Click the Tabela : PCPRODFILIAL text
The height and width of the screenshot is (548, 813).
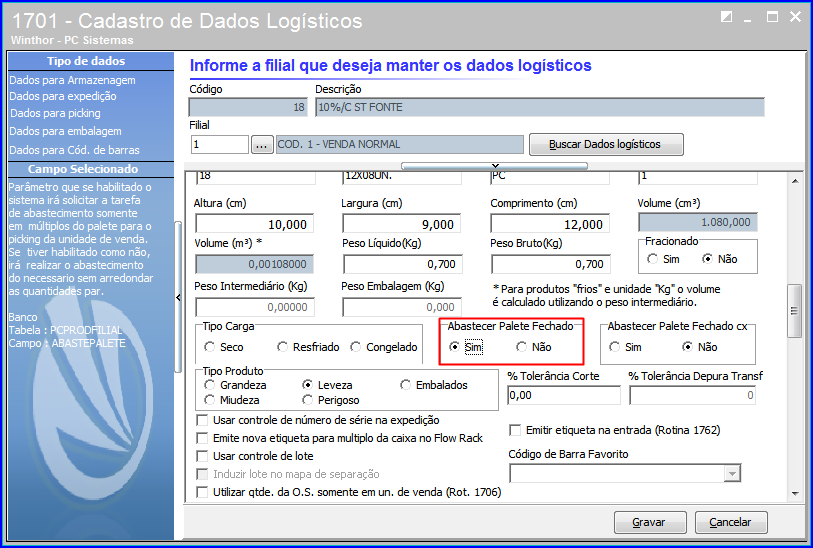(65, 330)
